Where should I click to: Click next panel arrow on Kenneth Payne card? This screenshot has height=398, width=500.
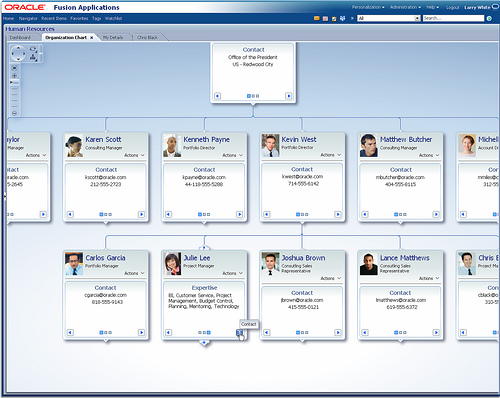click(x=239, y=214)
